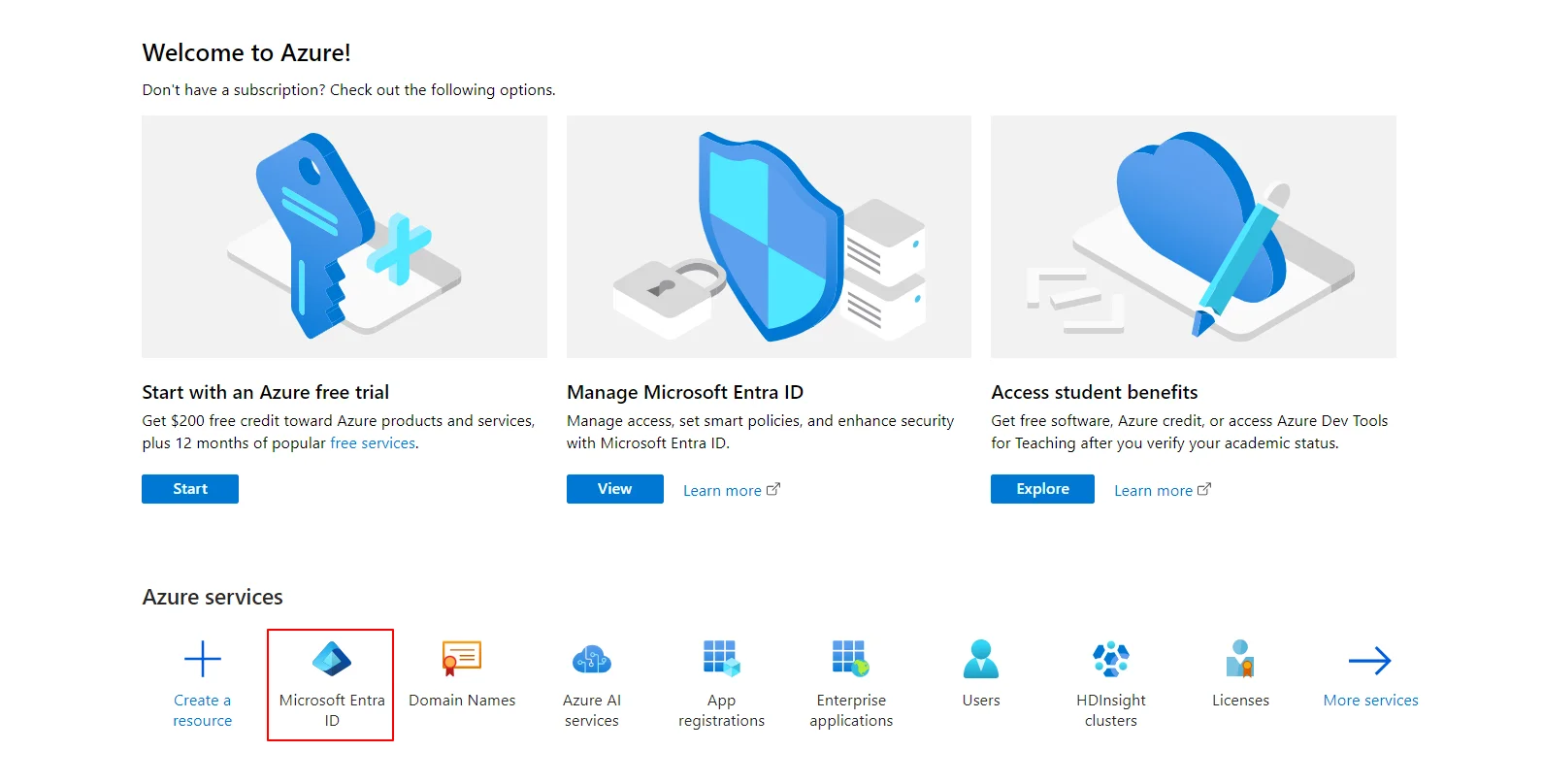Open Microsoft Entra ID service
Screen dimensions: 1543x784
tap(330, 679)
